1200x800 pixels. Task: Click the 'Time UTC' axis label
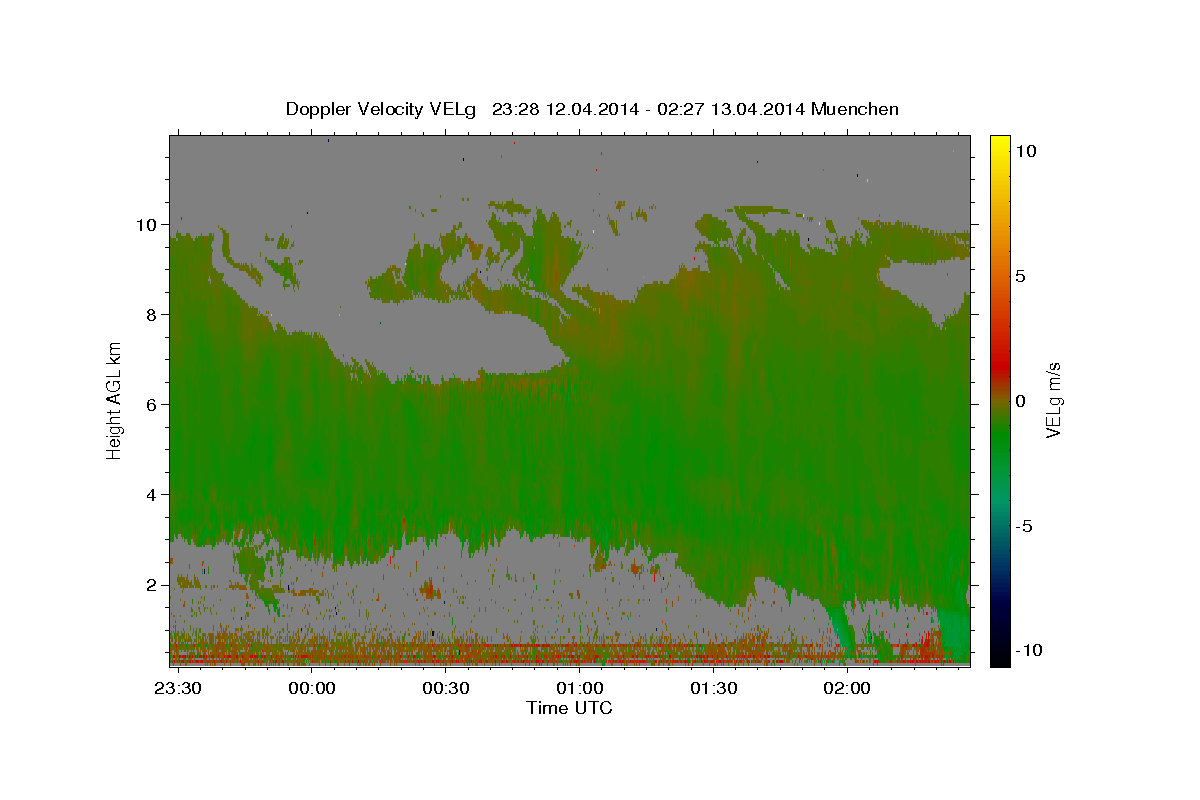pyautogui.click(x=569, y=708)
